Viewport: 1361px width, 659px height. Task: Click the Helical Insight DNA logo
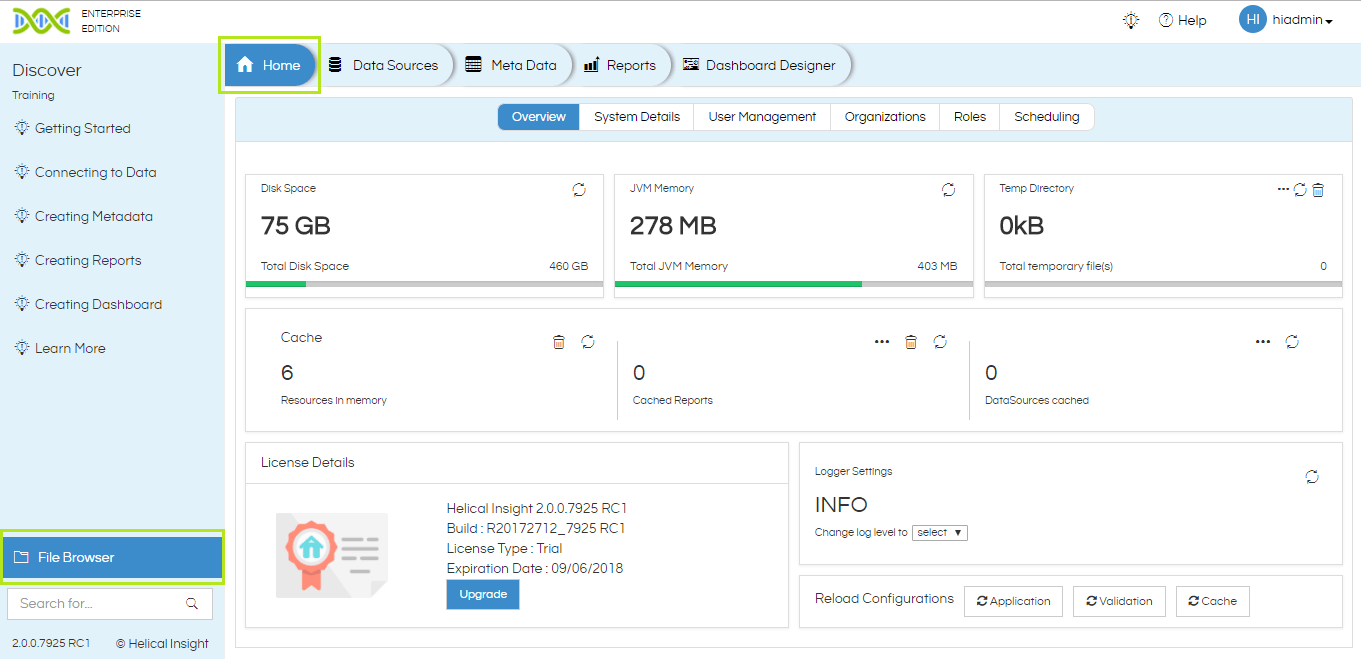pos(41,20)
